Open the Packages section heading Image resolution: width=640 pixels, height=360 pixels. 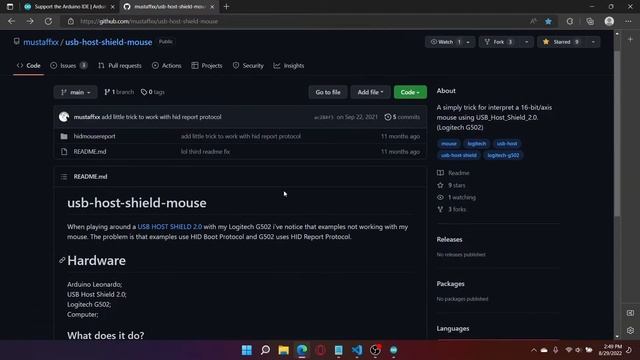click(451, 284)
